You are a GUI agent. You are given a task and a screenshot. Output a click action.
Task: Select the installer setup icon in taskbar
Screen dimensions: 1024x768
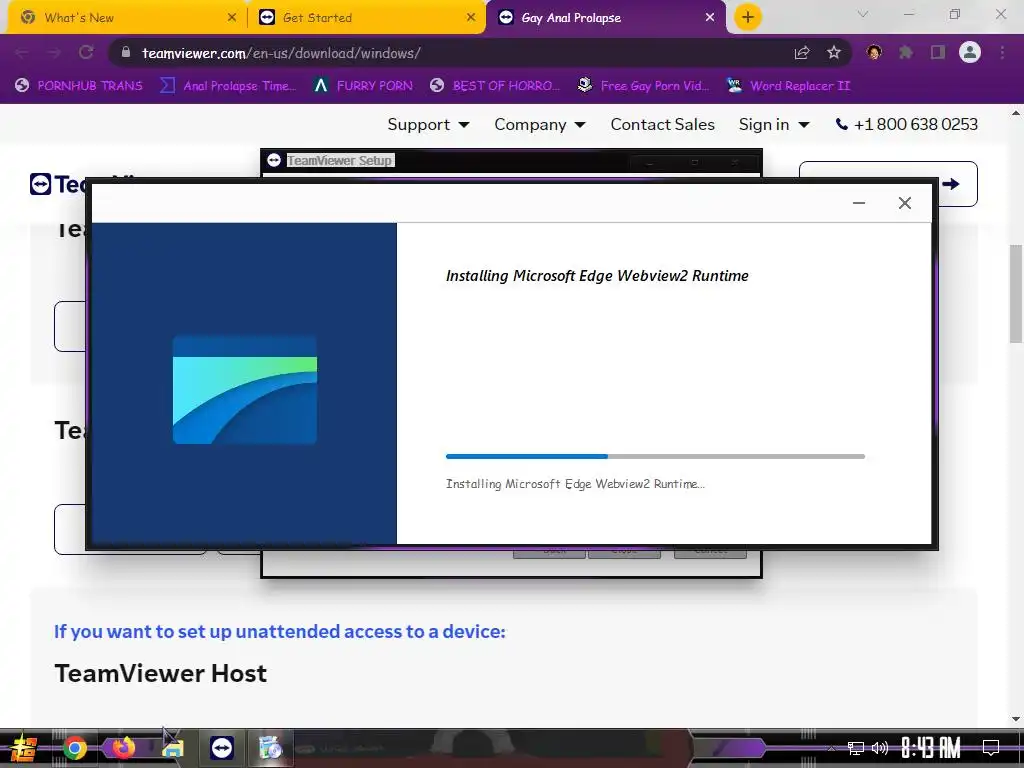point(270,748)
